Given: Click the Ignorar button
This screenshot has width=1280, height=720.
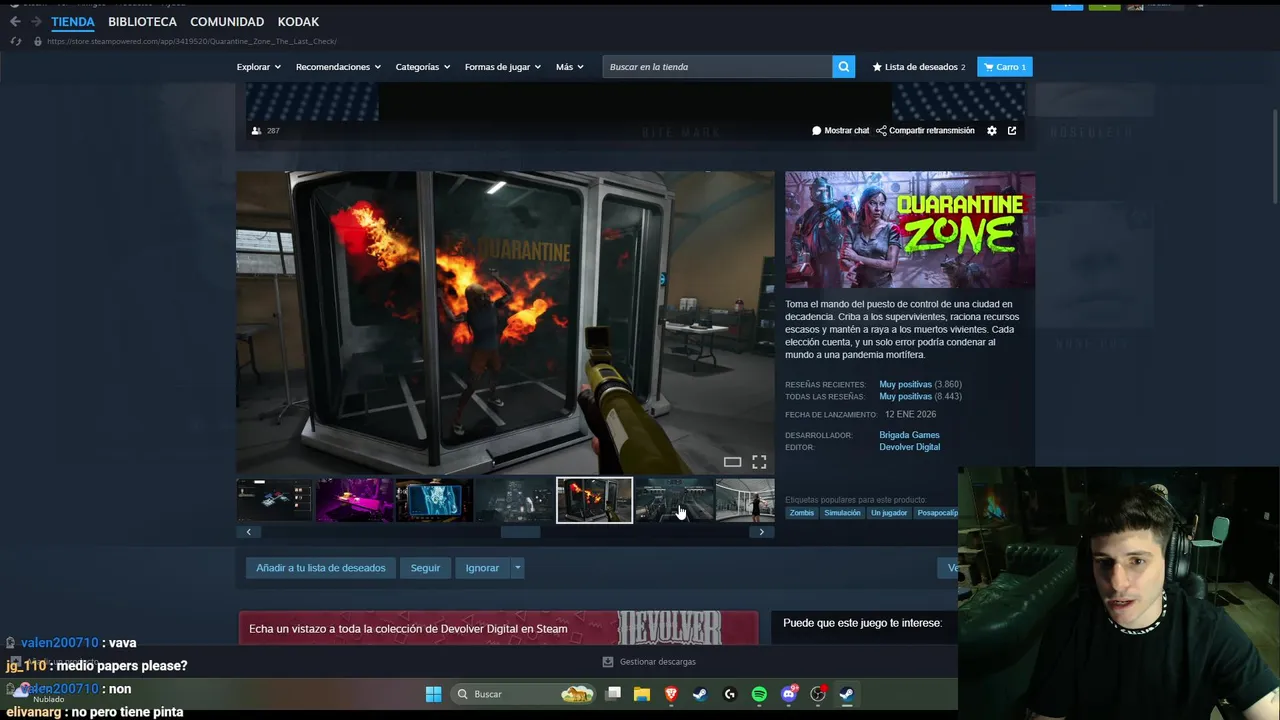Looking at the screenshot, I should click(482, 568).
